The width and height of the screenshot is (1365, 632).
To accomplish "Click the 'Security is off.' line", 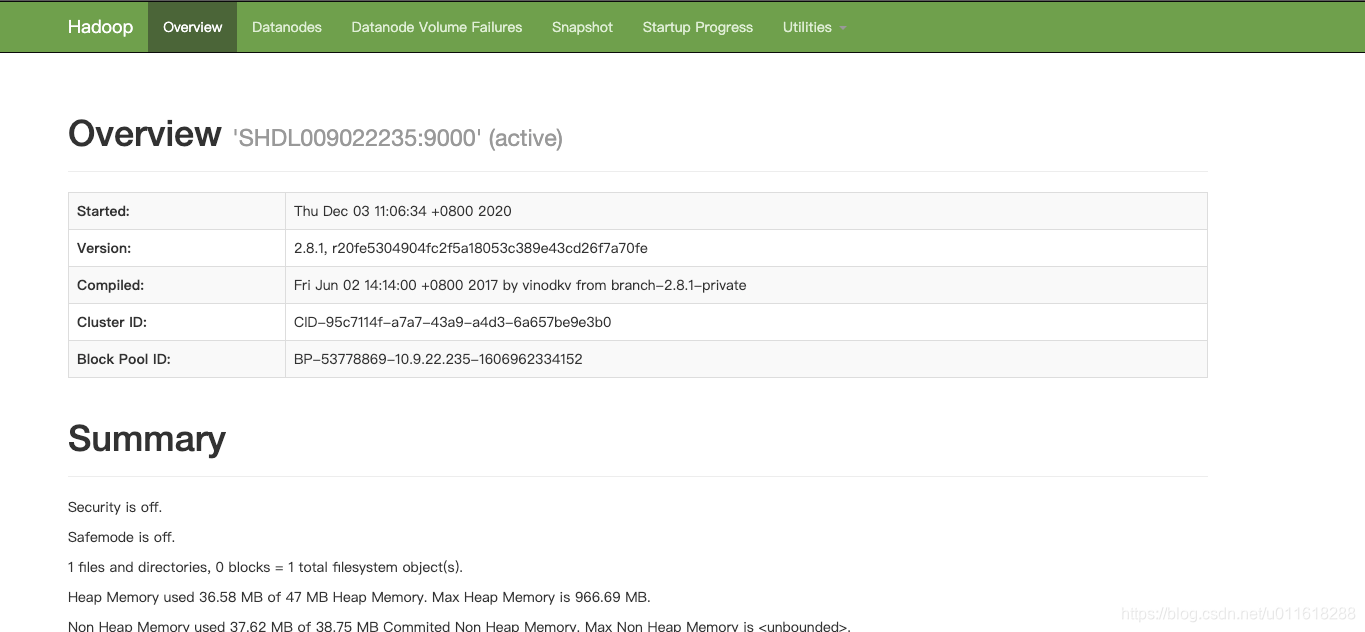I will pos(115,507).
